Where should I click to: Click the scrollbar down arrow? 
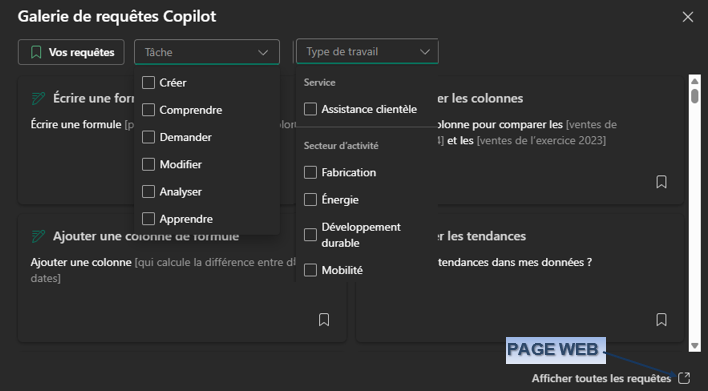(x=694, y=346)
